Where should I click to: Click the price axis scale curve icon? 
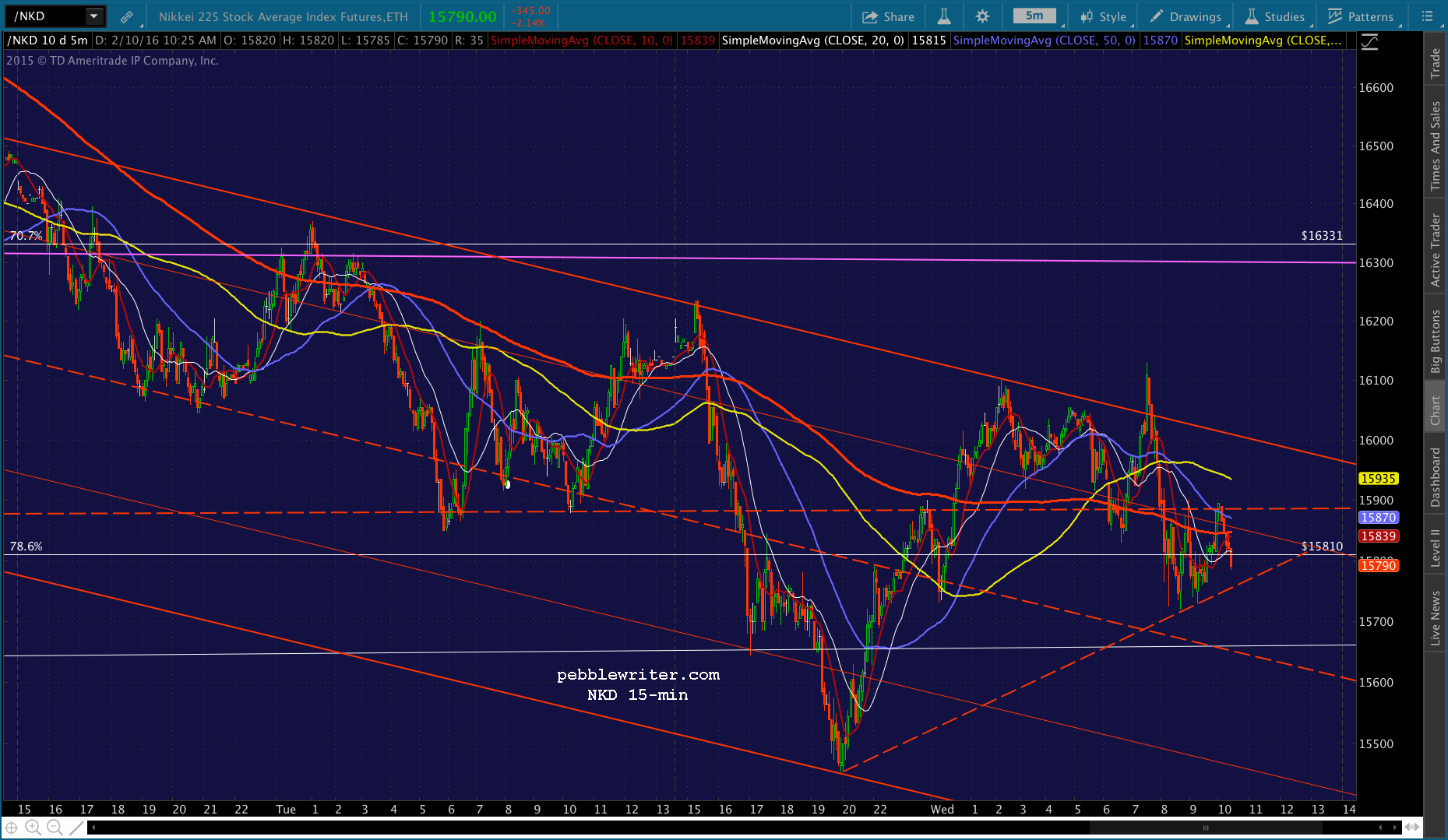coord(1369,42)
